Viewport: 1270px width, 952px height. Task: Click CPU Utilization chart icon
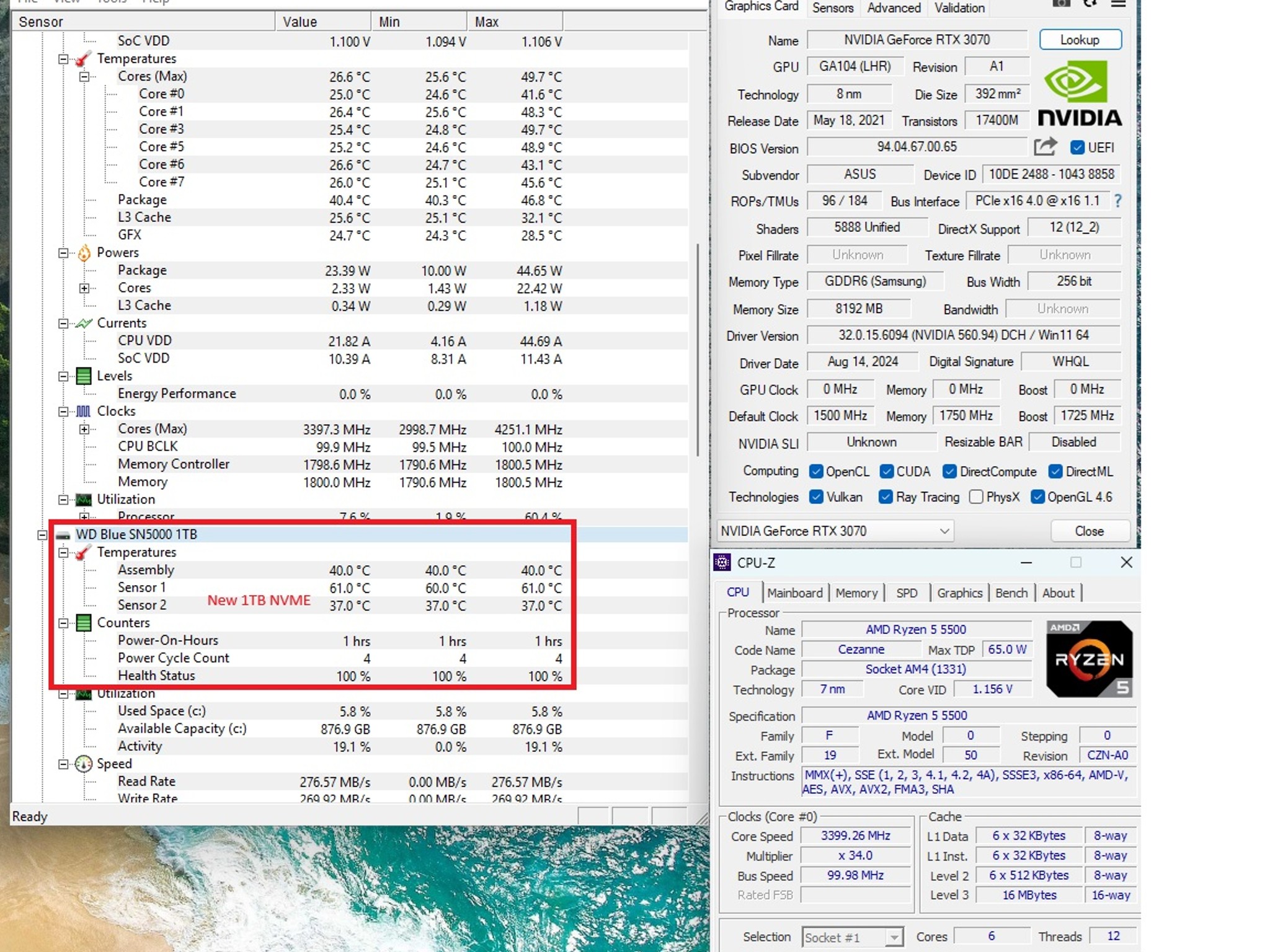(x=84, y=500)
